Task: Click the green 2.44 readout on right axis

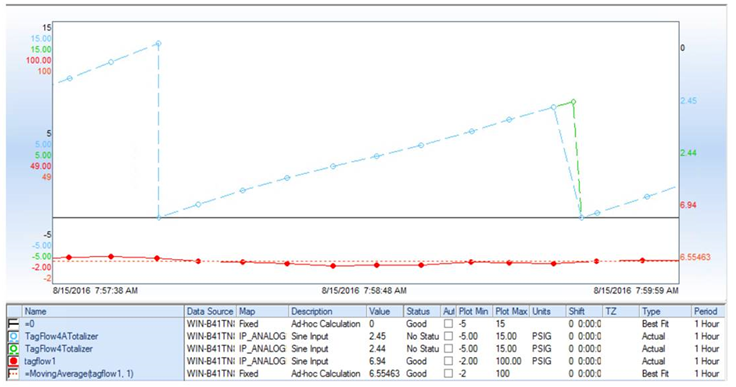Action: pyautogui.click(x=689, y=153)
